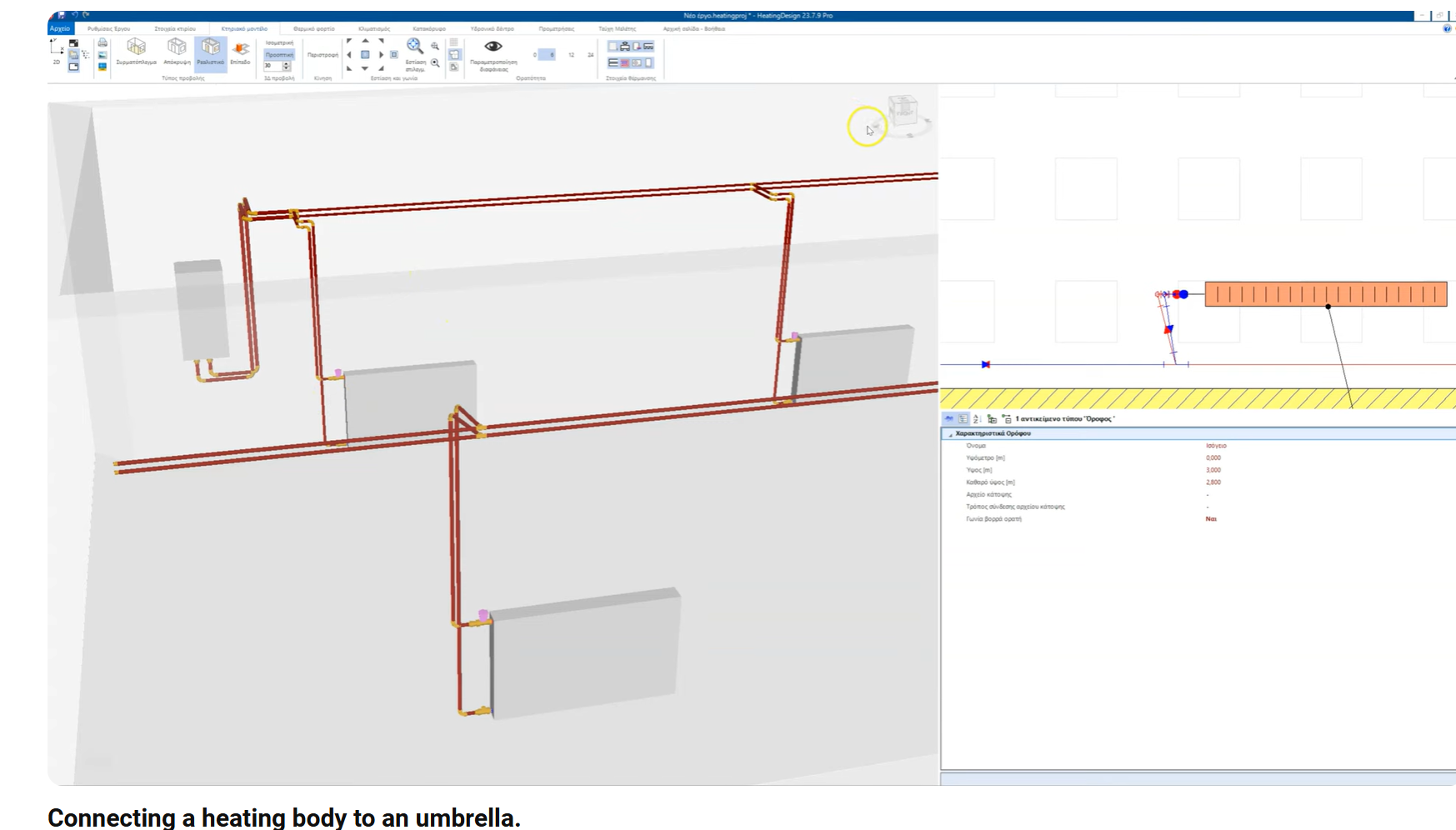Viewport: 1456px width, 830px height.
Task: Switch to Θερμικά φορτία tab
Action: point(314,29)
